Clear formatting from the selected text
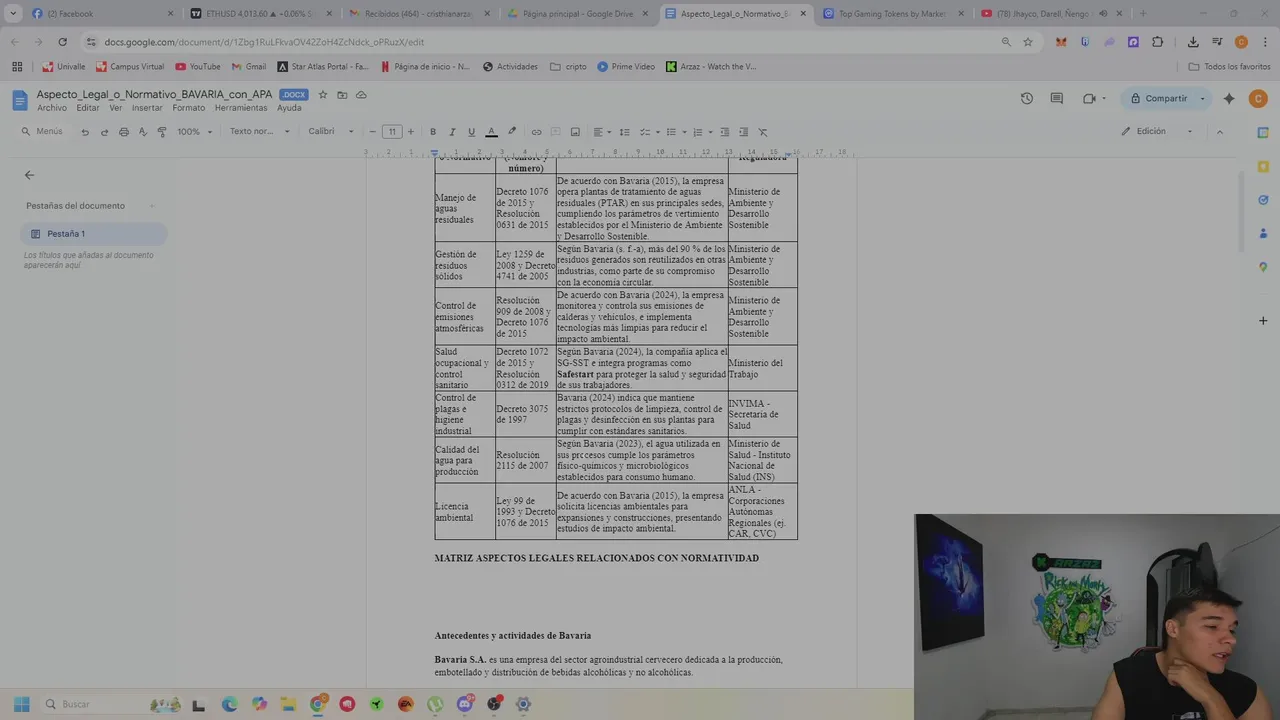The width and height of the screenshot is (1280, 720). (763, 132)
